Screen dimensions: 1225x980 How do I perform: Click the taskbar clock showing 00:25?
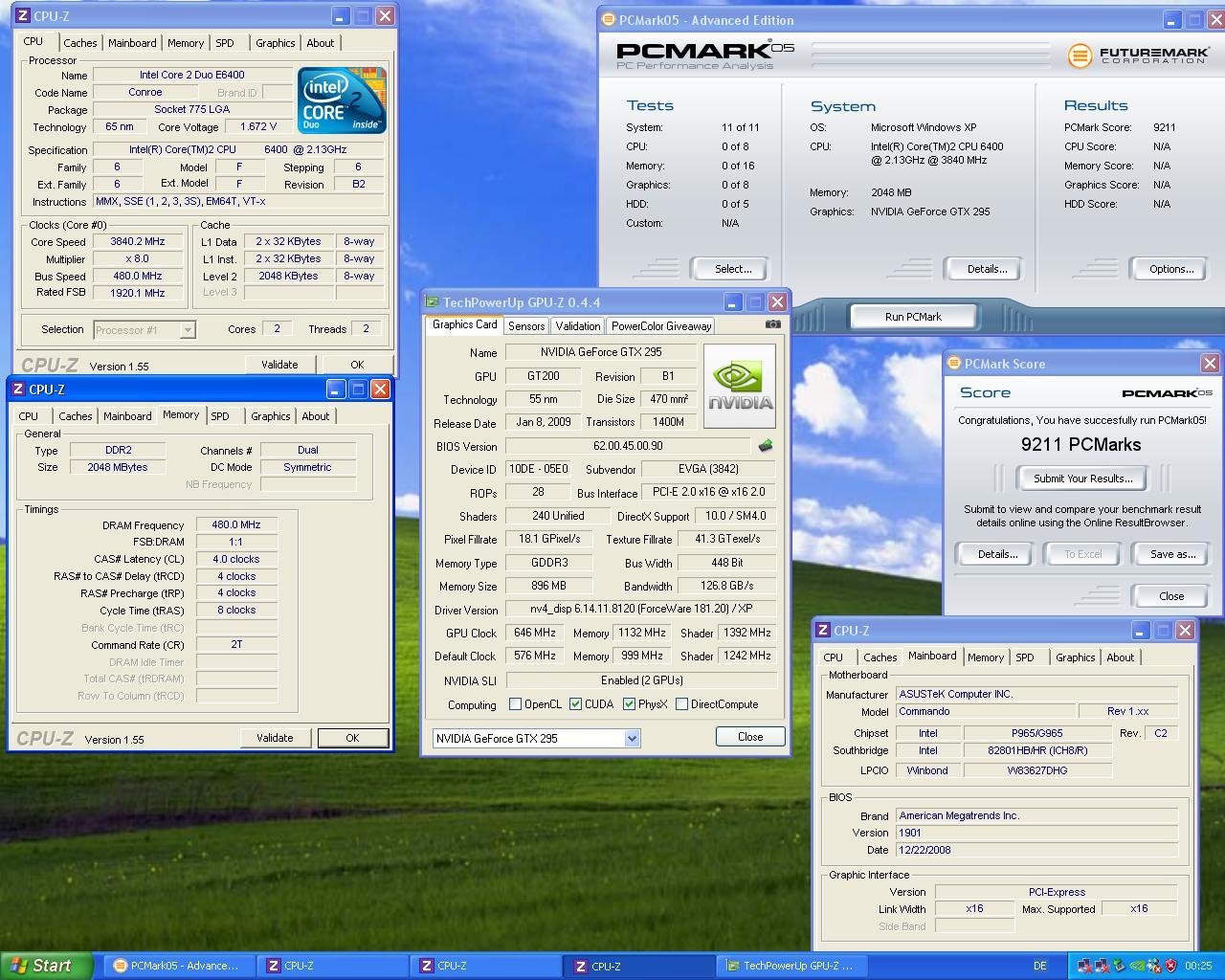click(x=1198, y=966)
